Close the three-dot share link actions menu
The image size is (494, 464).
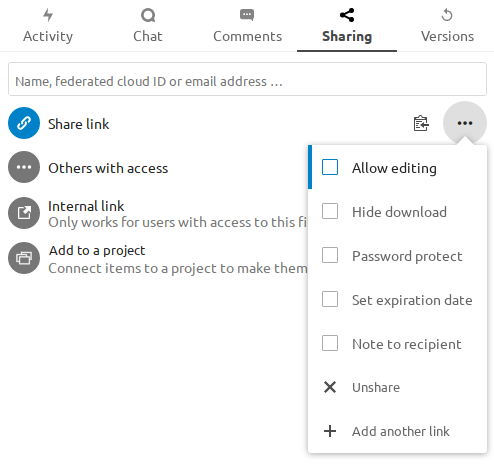pos(465,123)
